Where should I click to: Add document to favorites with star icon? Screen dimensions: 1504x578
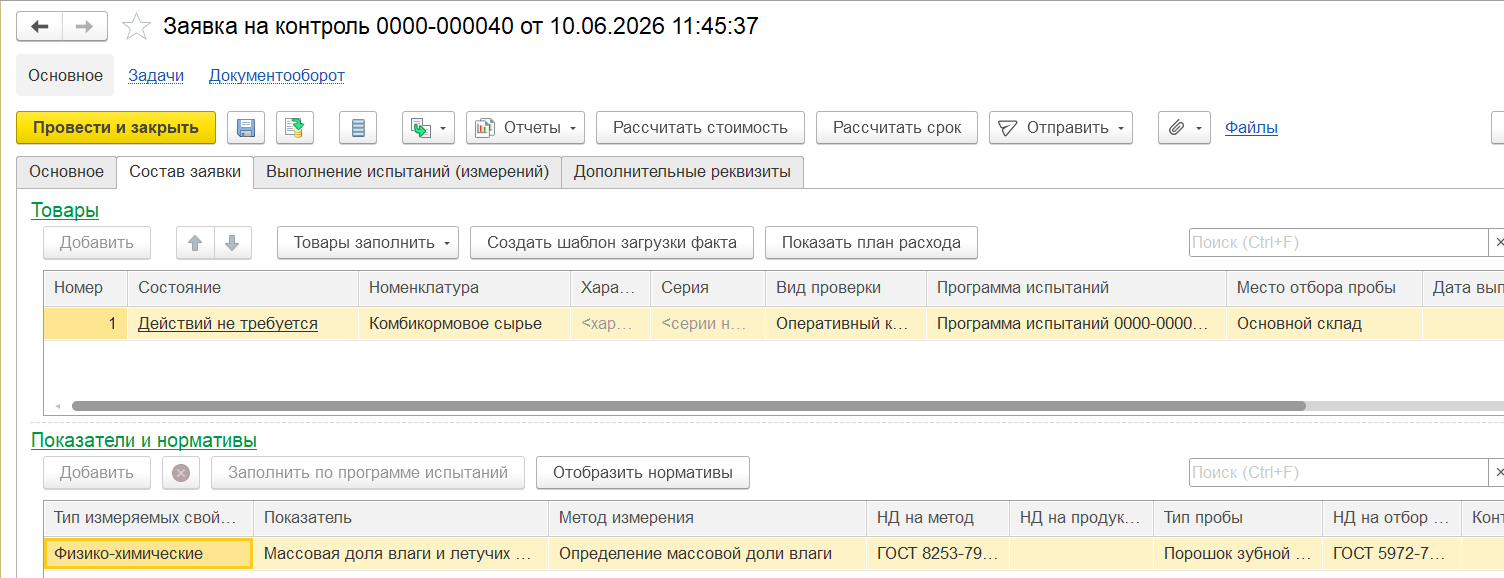click(x=136, y=26)
